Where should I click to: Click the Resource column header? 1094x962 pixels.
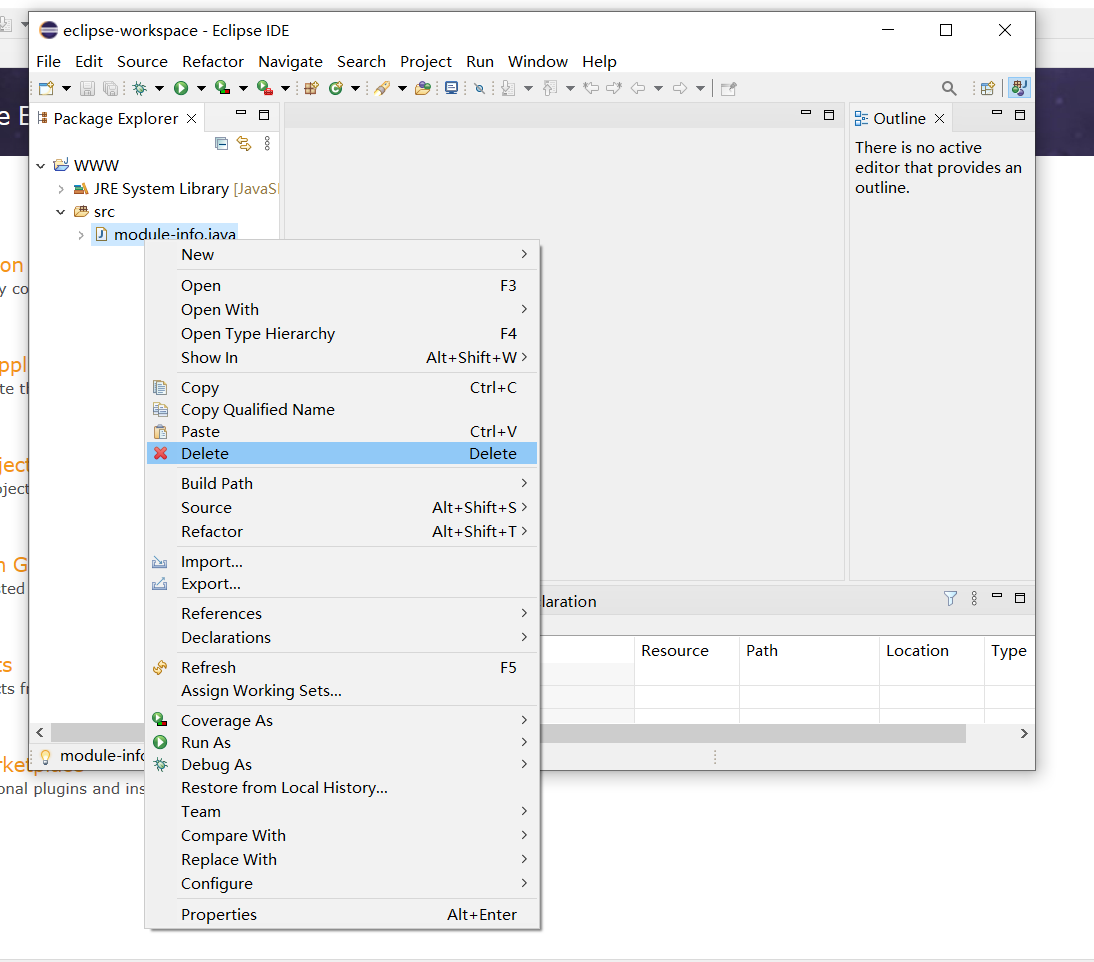tap(687, 651)
